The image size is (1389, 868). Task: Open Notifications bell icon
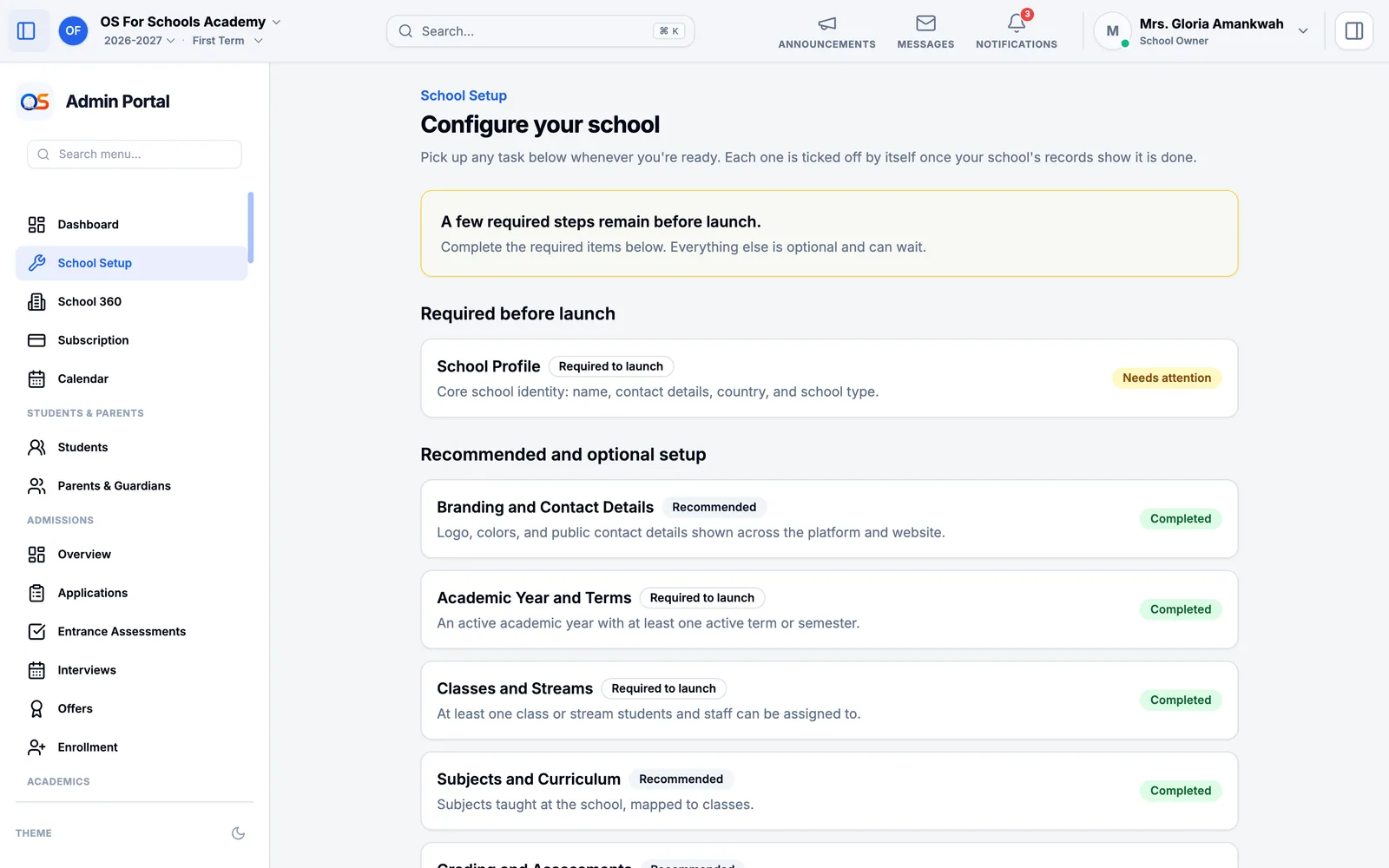(x=1017, y=23)
